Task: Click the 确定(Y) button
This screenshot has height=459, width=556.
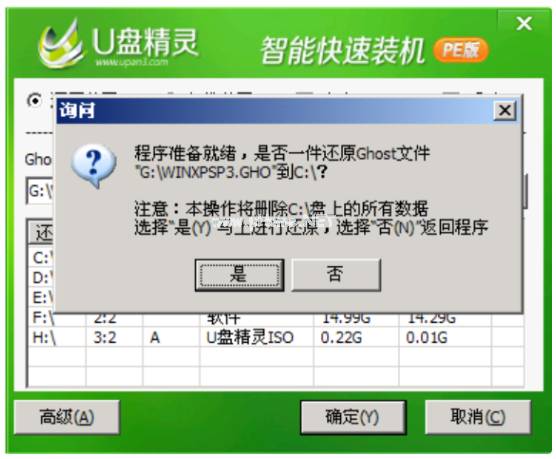Action: point(353,417)
